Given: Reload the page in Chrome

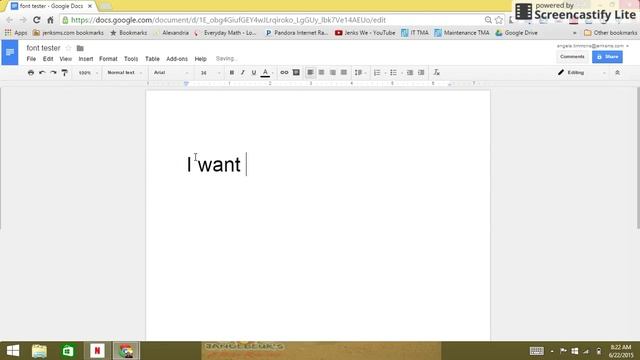Looking at the screenshot, I should click(x=36, y=20).
